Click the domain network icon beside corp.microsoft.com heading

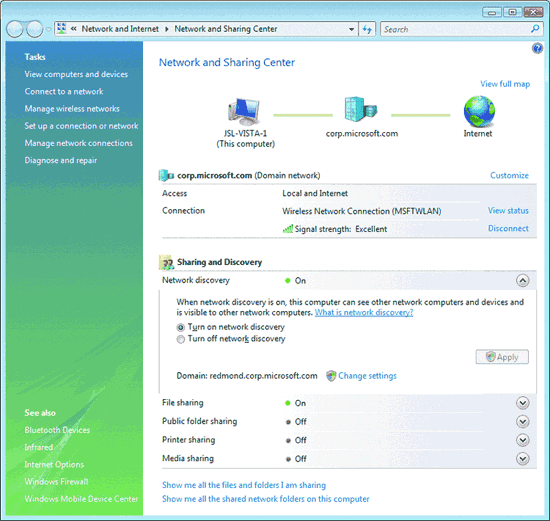click(166, 175)
